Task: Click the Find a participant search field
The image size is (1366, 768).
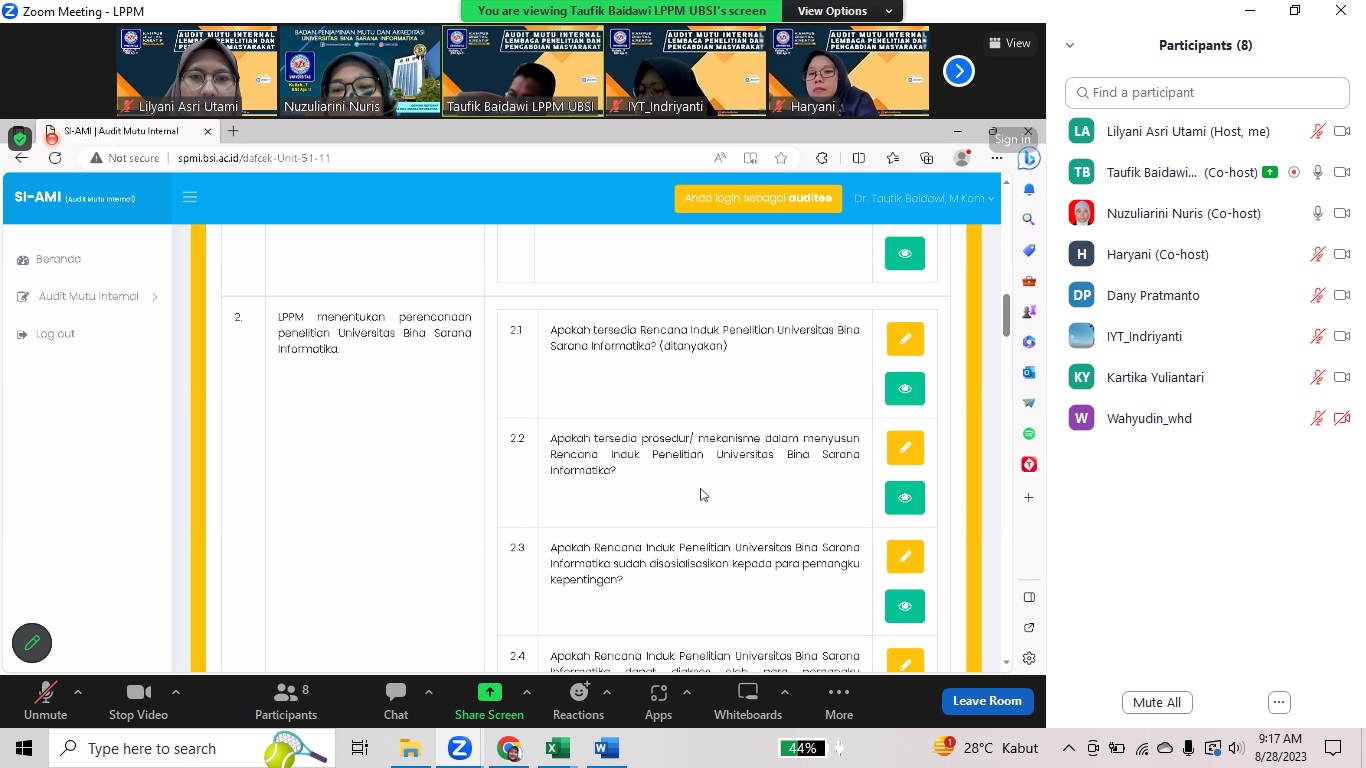Action: pos(1207,92)
